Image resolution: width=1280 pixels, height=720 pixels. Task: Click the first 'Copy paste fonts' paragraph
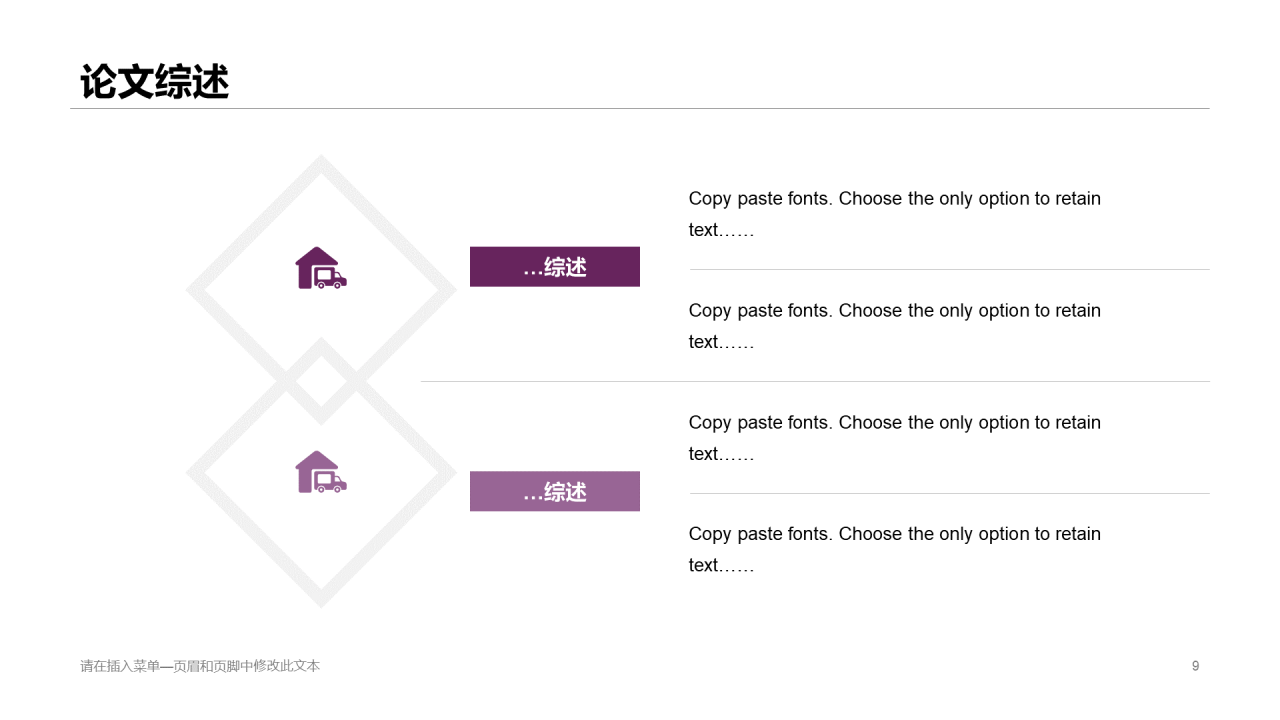[894, 214]
